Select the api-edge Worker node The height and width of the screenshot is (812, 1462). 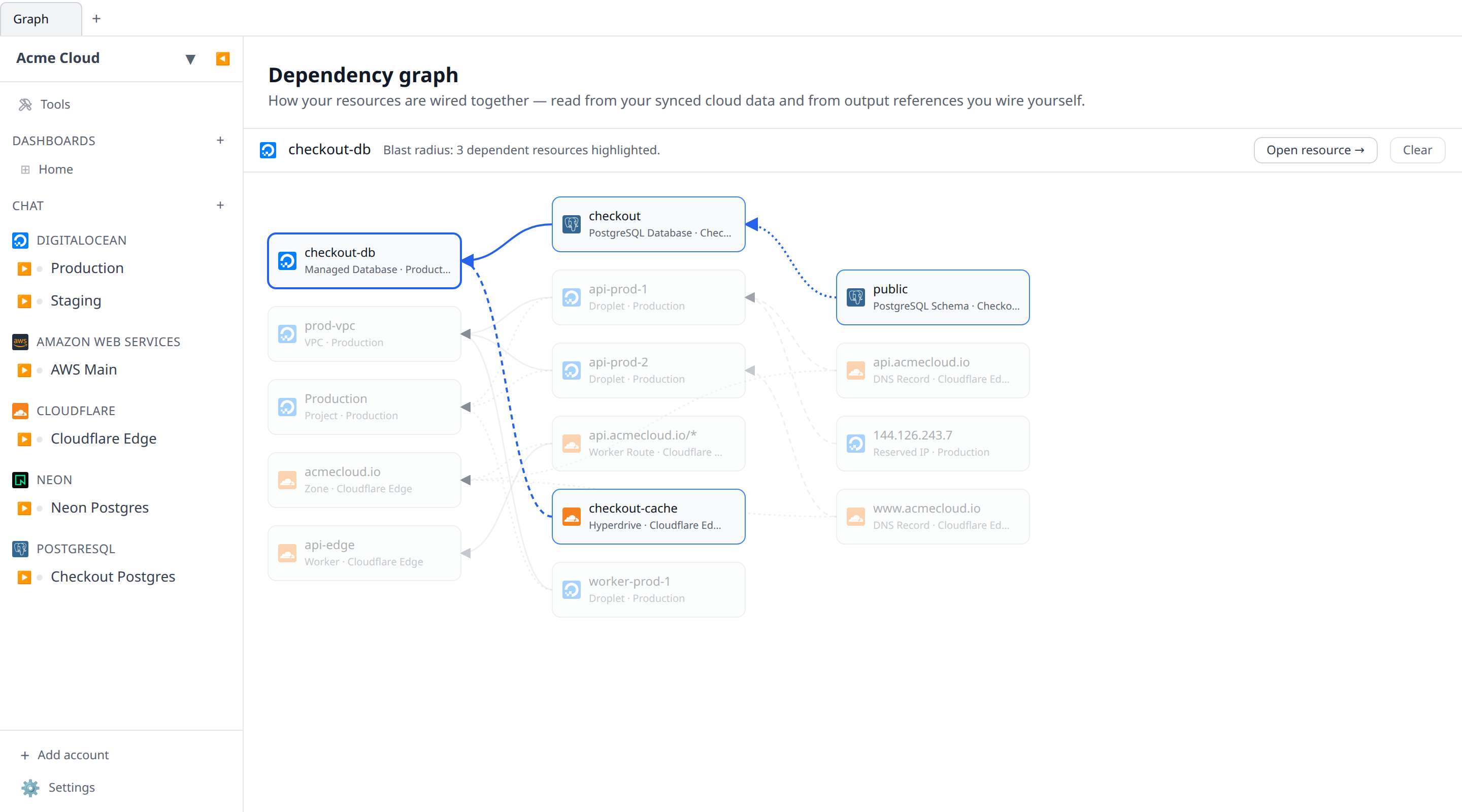[x=364, y=553]
